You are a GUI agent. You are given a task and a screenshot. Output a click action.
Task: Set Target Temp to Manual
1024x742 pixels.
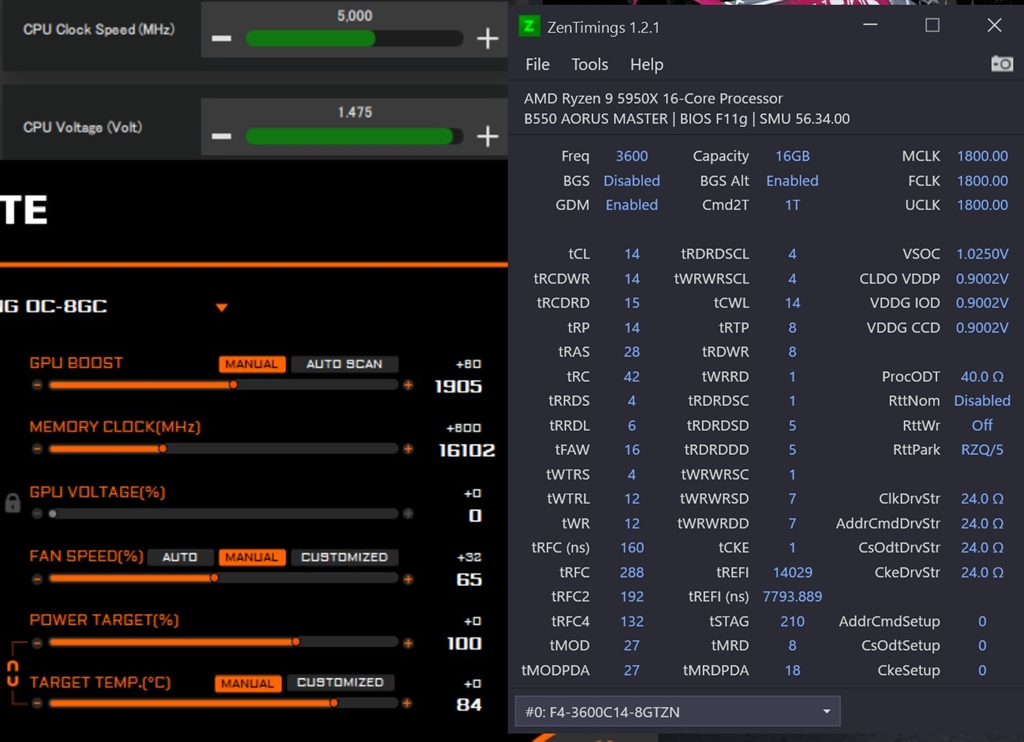click(248, 683)
